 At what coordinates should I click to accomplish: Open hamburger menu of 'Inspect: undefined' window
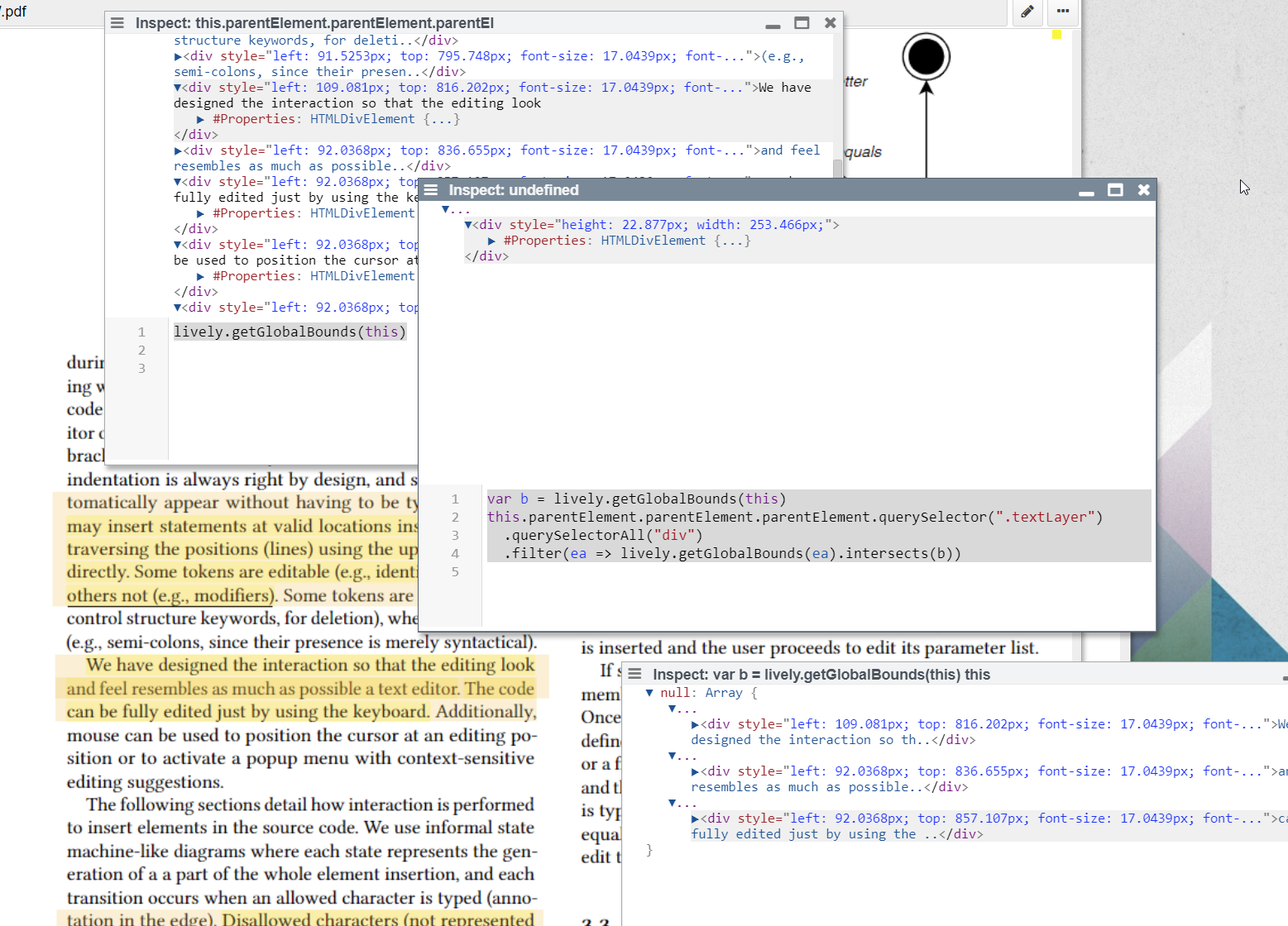[x=431, y=190]
